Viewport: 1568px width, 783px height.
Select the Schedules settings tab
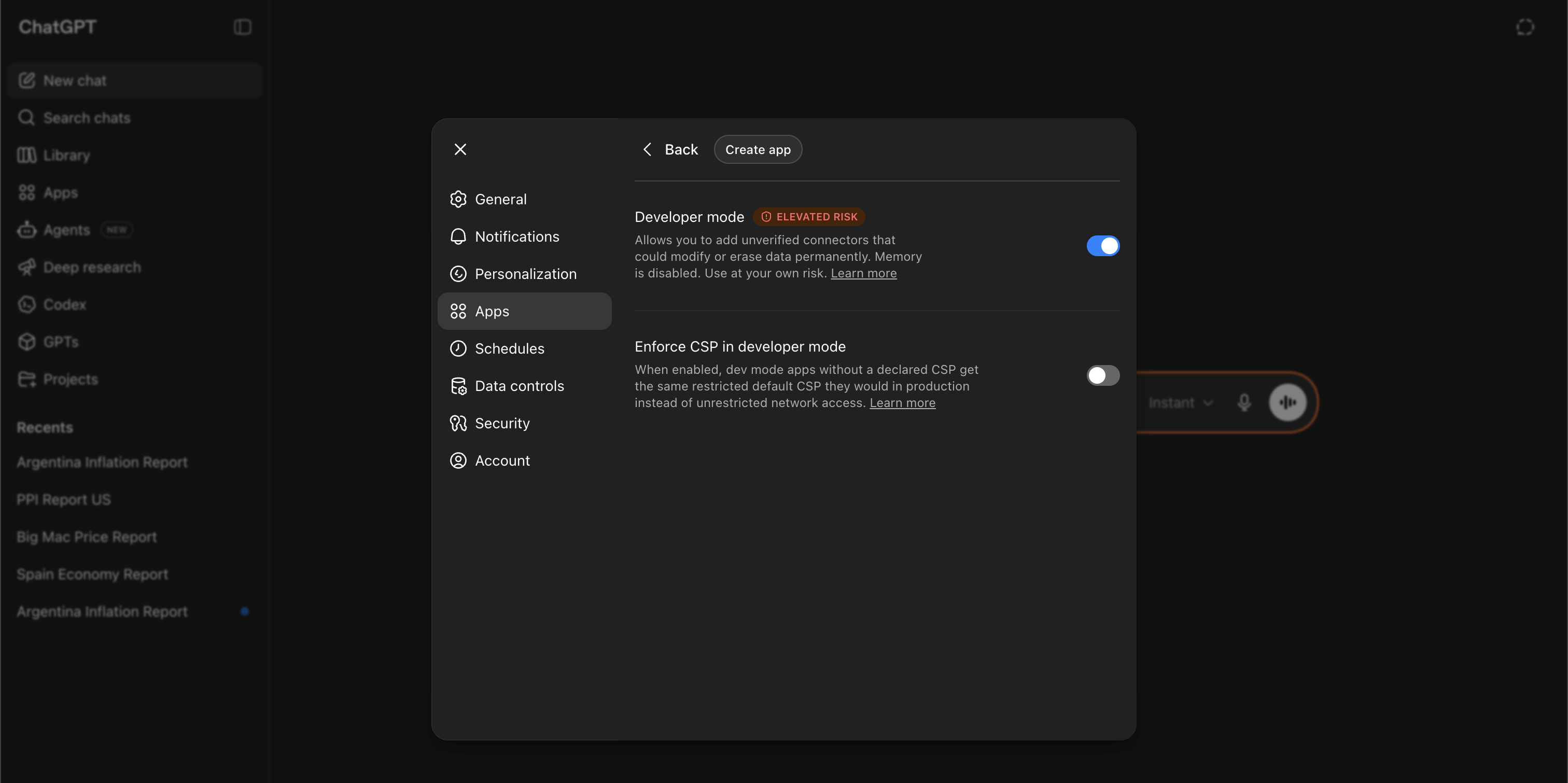(524, 348)
